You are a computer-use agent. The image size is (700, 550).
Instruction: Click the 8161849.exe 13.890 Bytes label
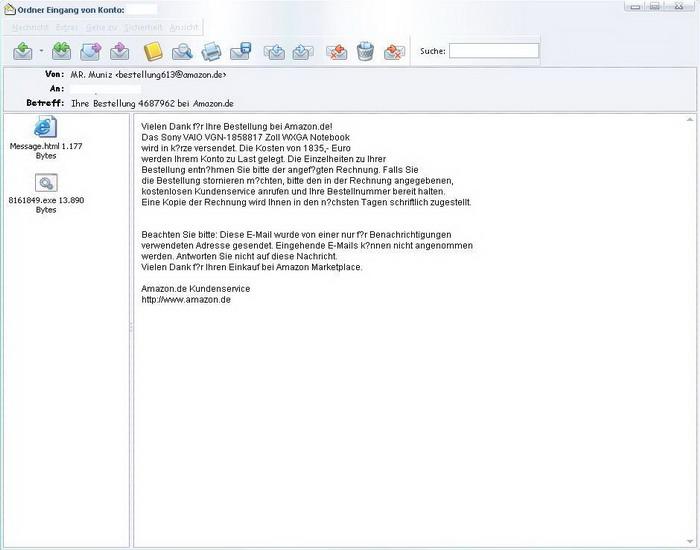pyautogui.click(x=46, y=205)
